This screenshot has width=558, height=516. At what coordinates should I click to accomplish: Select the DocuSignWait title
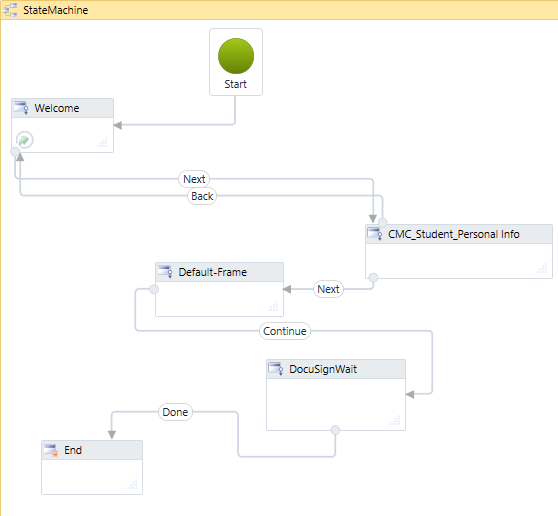pyautogui.click(x=323, y=369)
